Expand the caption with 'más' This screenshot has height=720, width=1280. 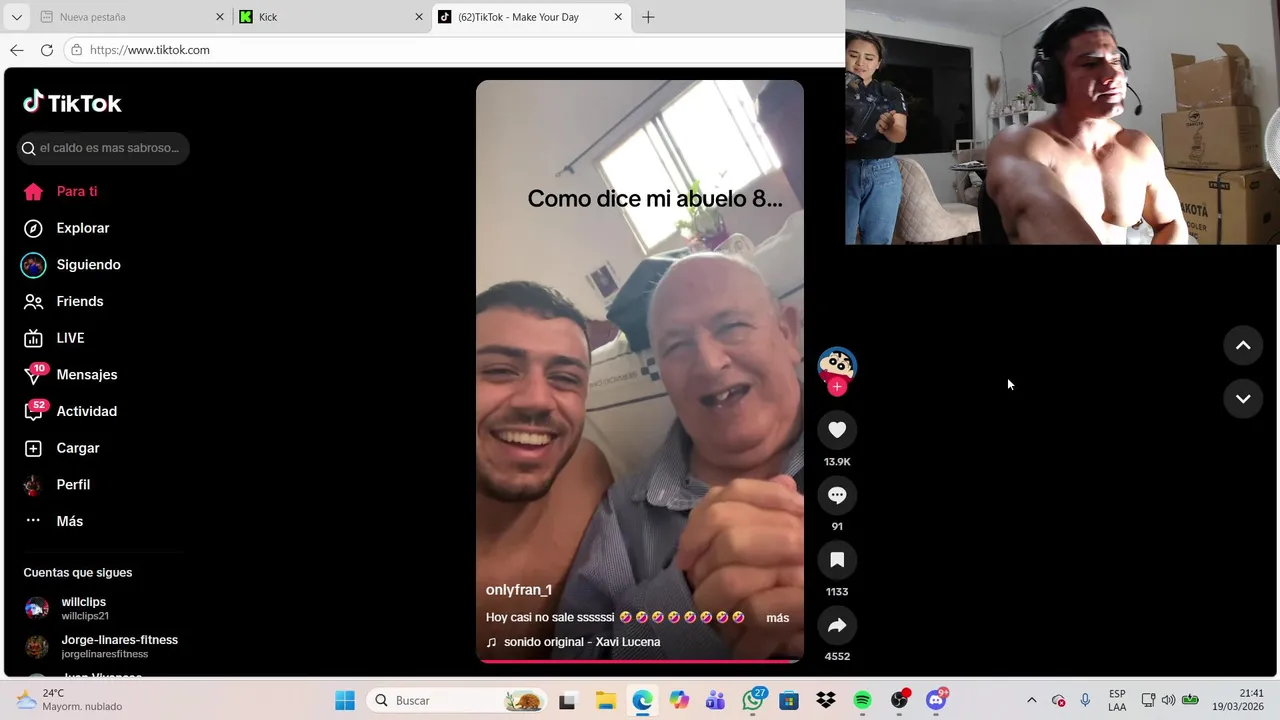point(778,618)
